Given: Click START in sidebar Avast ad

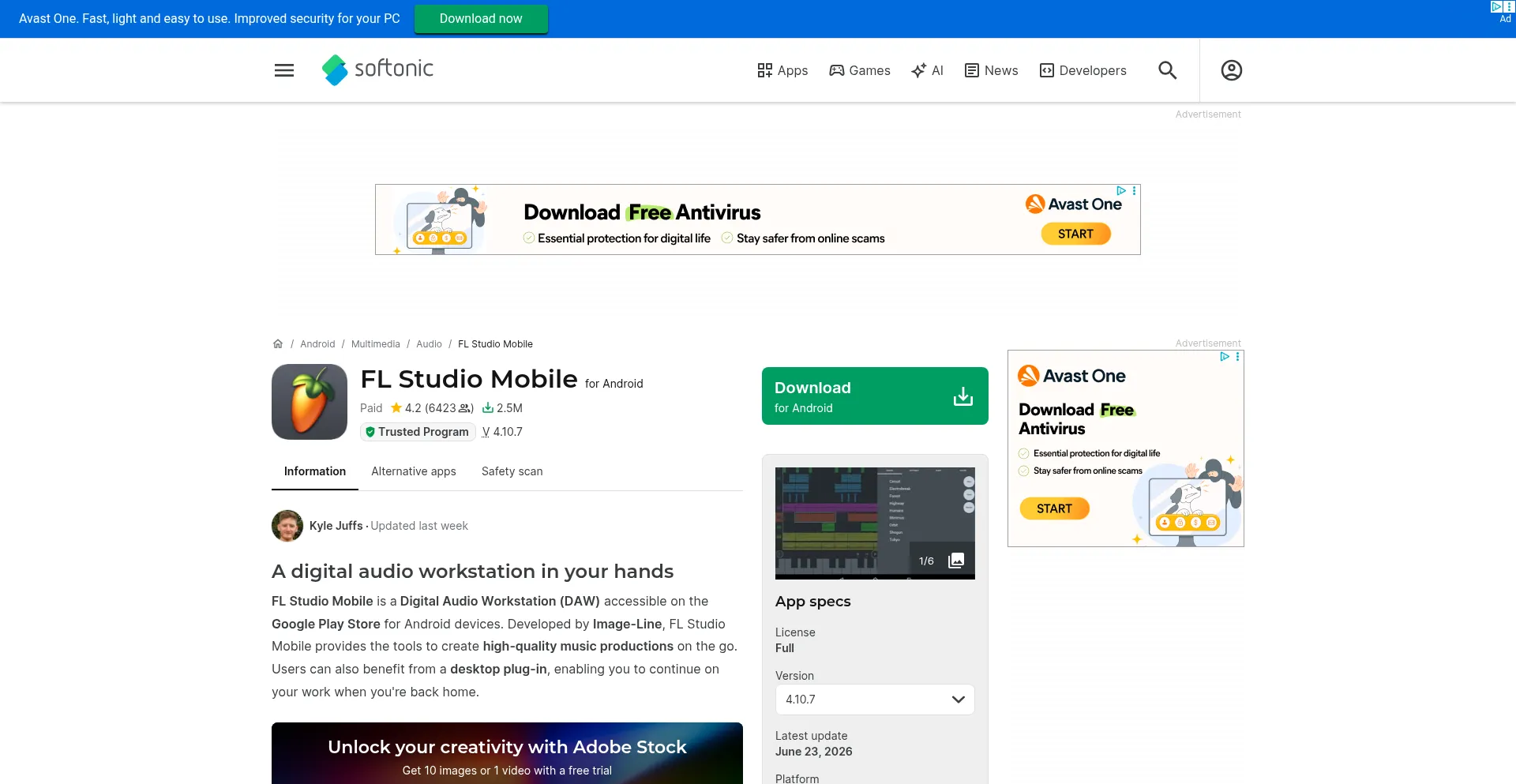Looking at the screenshot, I should (x=1054, y=508).
